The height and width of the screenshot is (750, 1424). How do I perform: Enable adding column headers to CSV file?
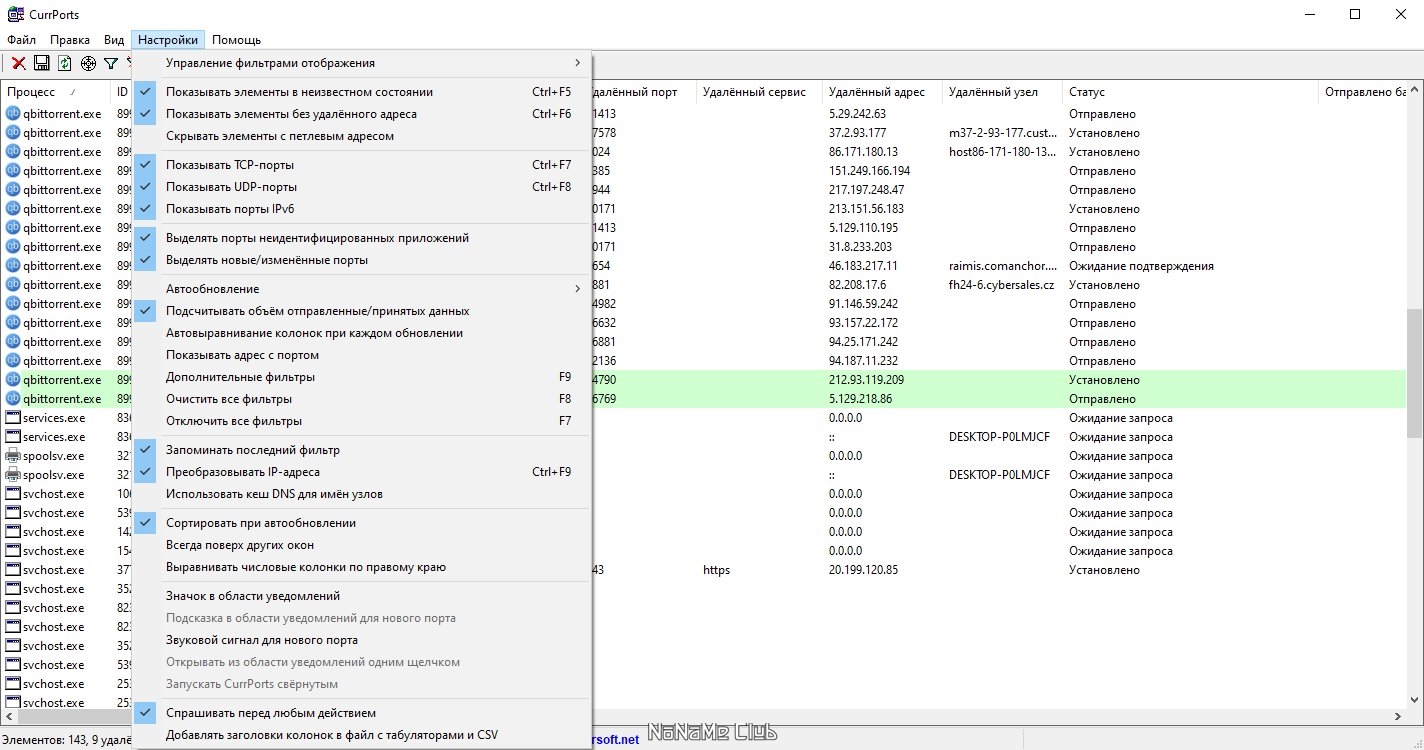362,735
